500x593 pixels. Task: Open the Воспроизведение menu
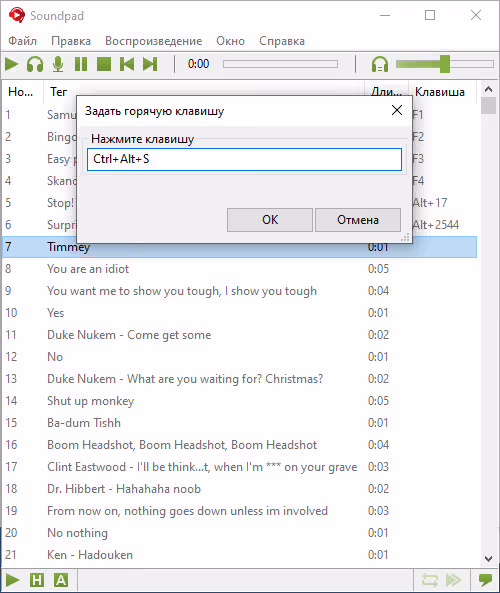154,41
